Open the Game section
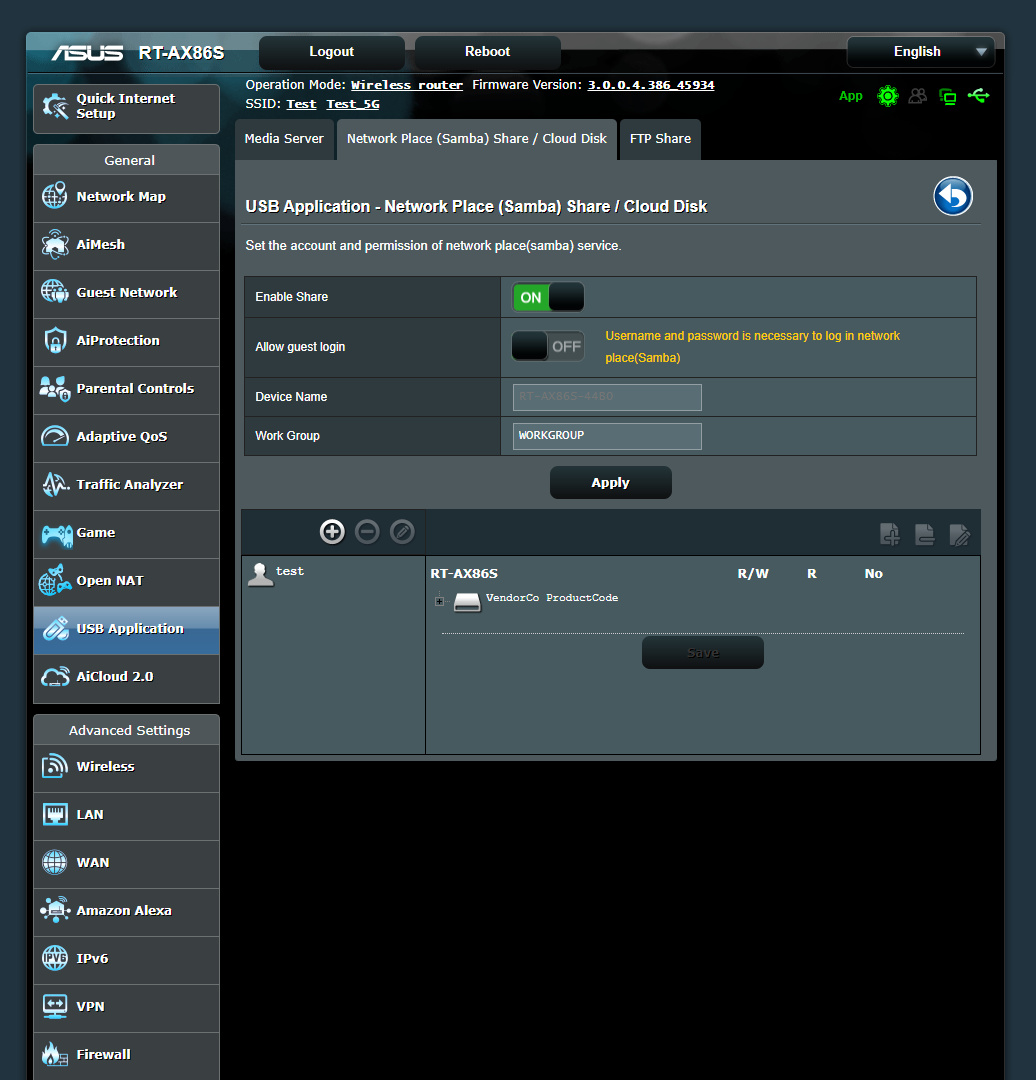 pos(126,534)
